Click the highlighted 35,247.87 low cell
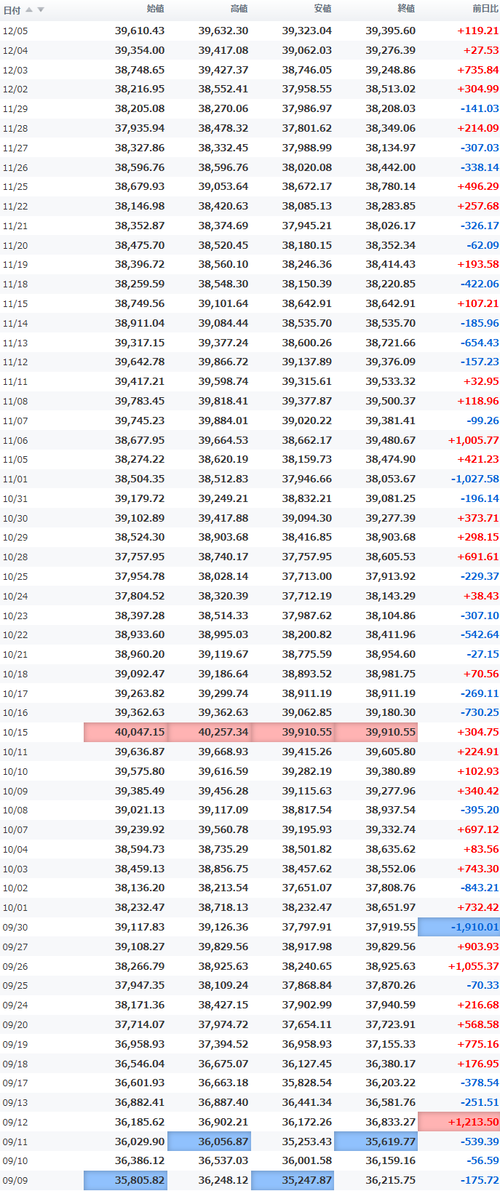Screen dimensions: 500x1191 click(293, 1180)
